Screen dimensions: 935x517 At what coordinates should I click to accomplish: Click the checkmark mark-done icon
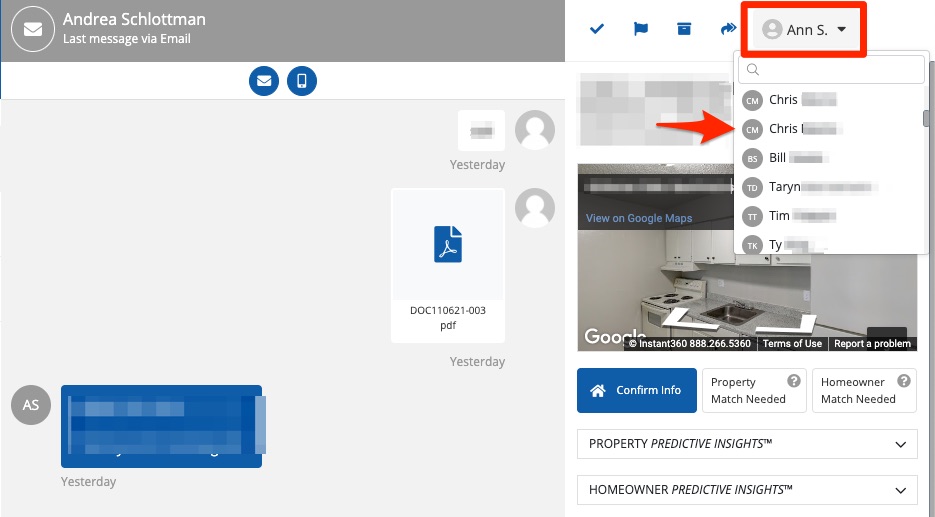tap(597, 29)
